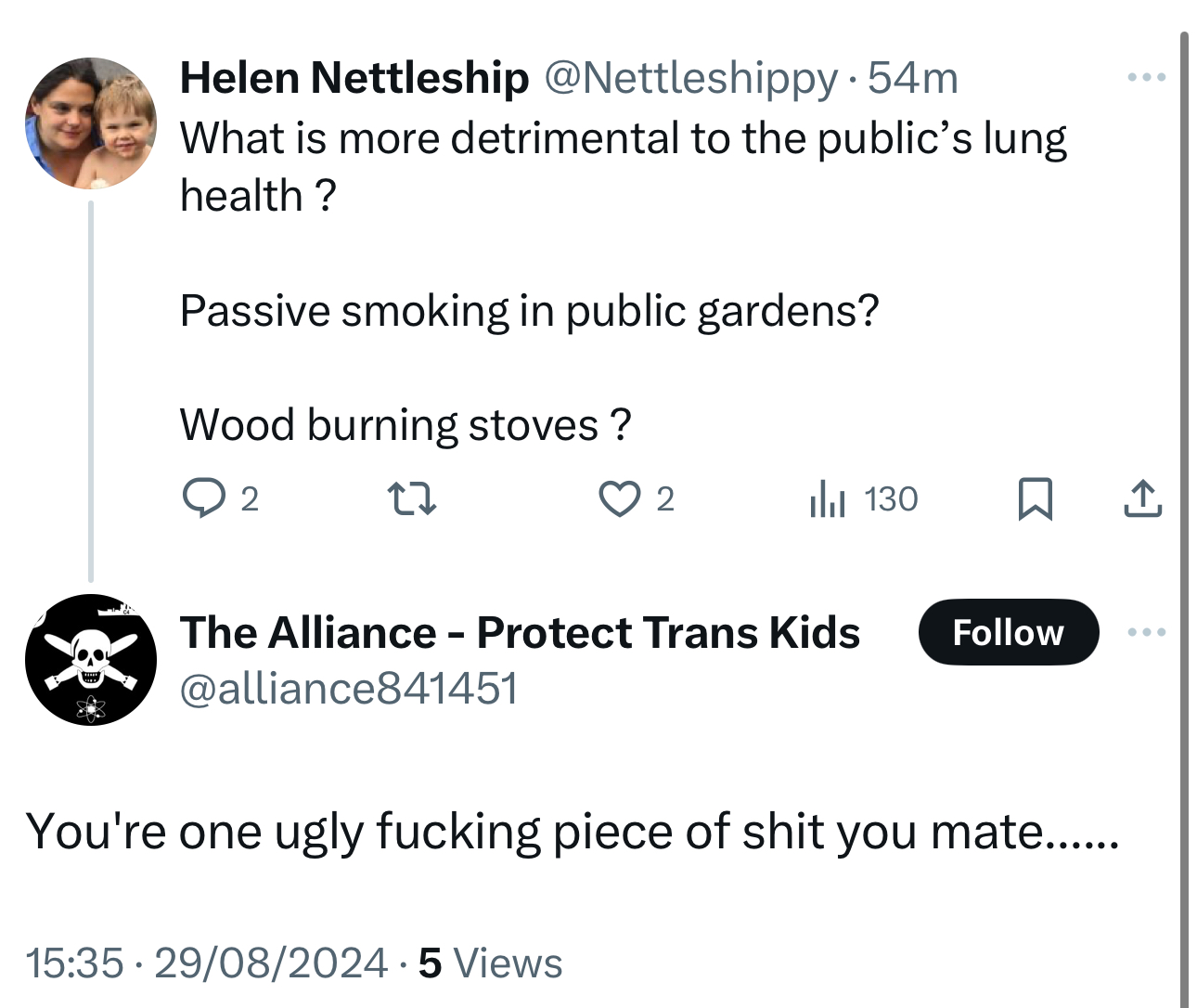
Task: Open the view analytics bar chart icon
Action: (827, 499)
